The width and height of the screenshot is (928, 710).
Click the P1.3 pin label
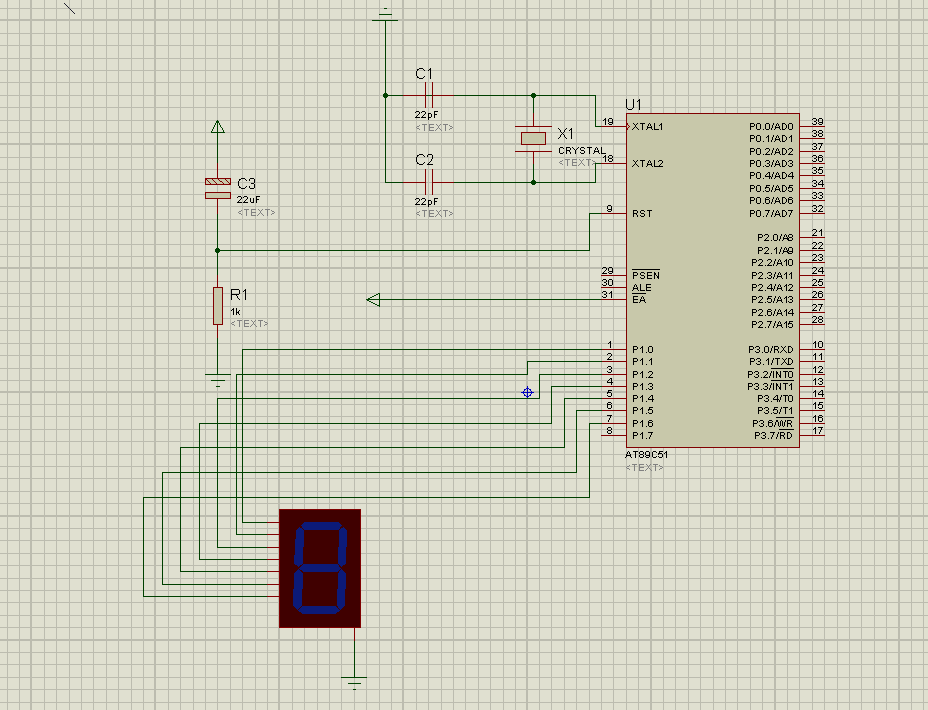tap(643, 386)
